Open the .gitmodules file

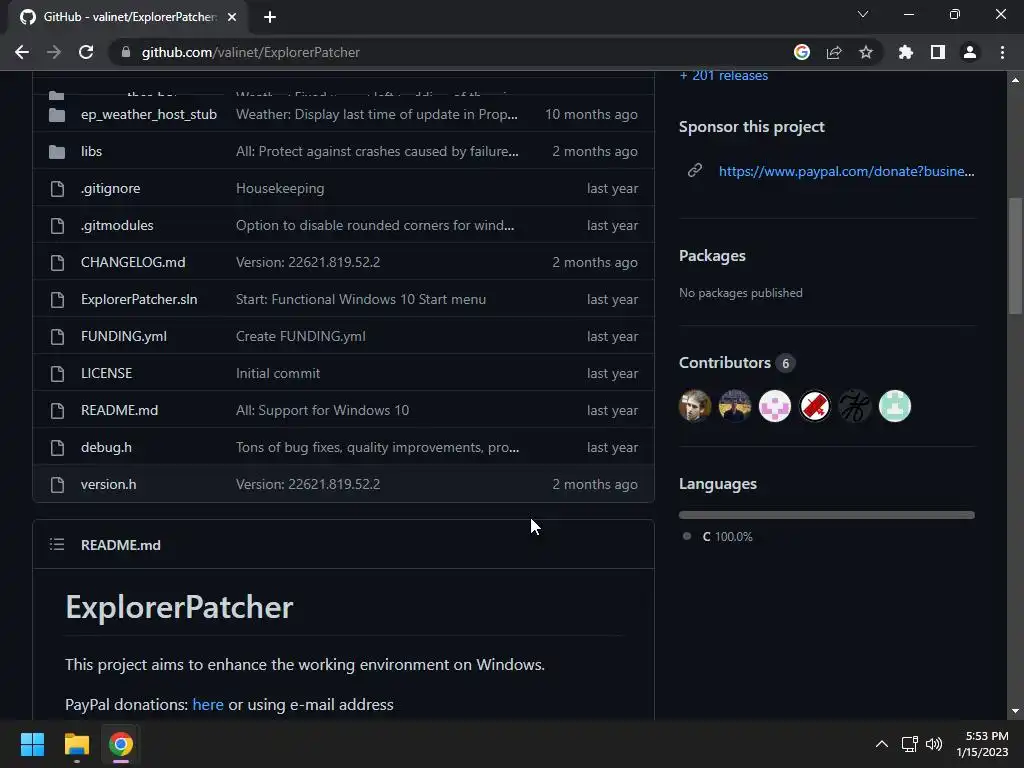pos(117,225)
